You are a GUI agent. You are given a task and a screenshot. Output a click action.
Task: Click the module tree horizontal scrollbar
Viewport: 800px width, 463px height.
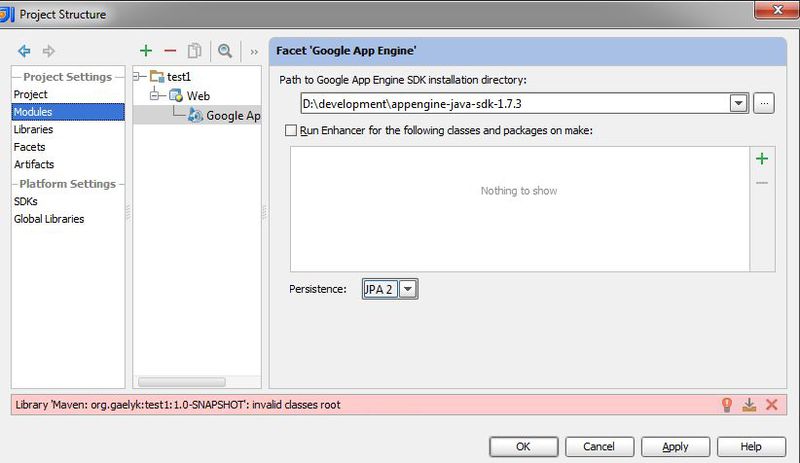[x=182, y=382]
